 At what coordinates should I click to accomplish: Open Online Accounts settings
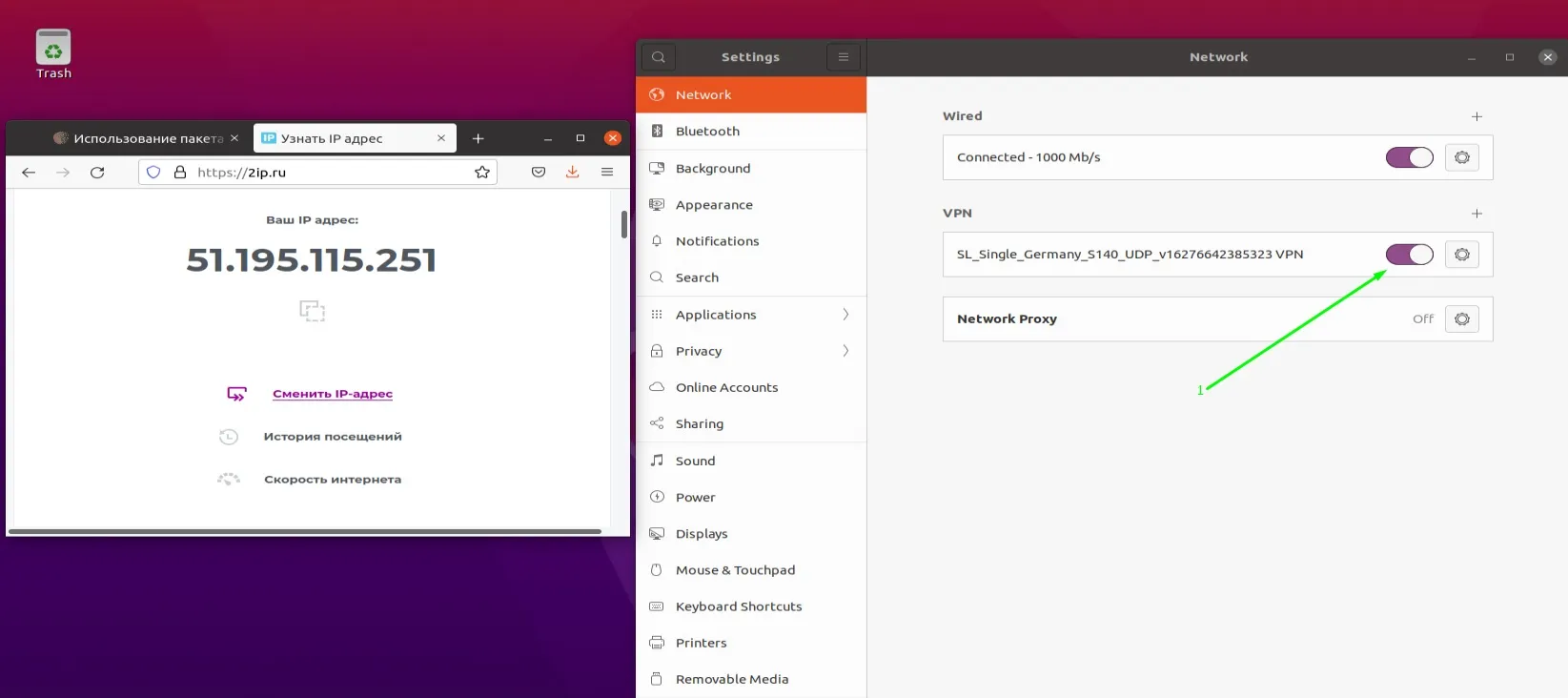pyautogui.click(x=751, y=387)
